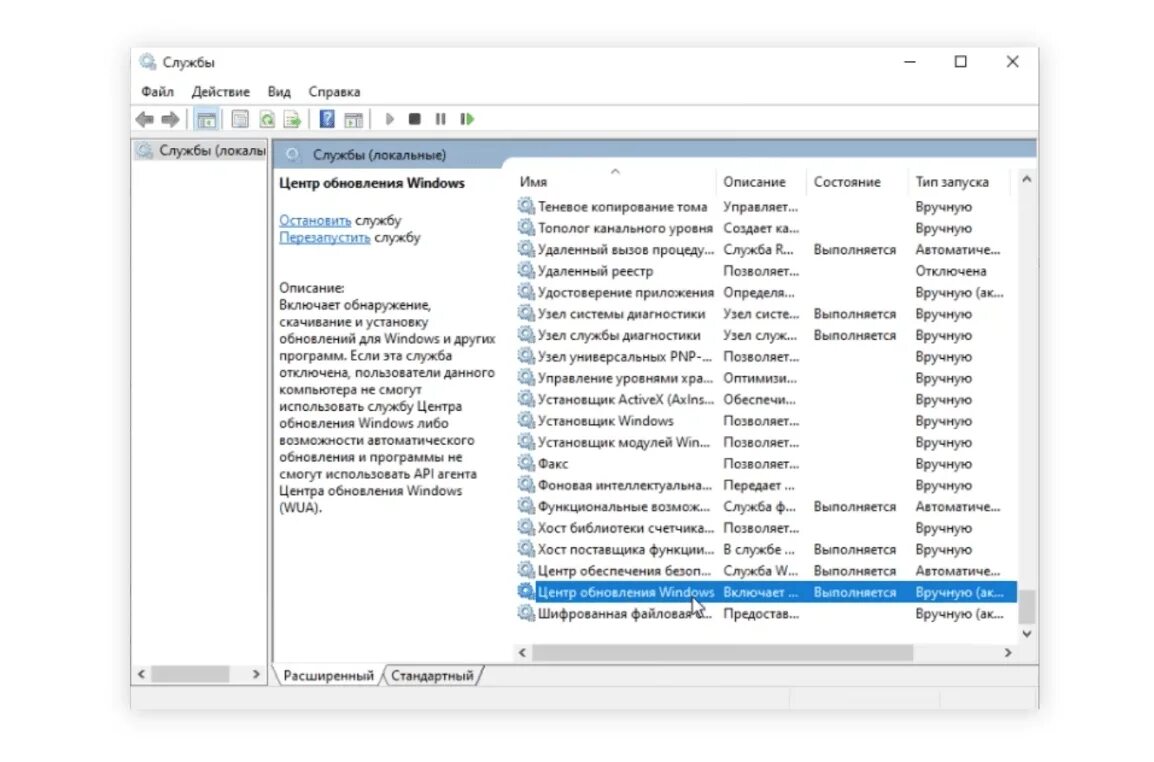Click the gear icon of Удаленный реестр

point(525,270)
